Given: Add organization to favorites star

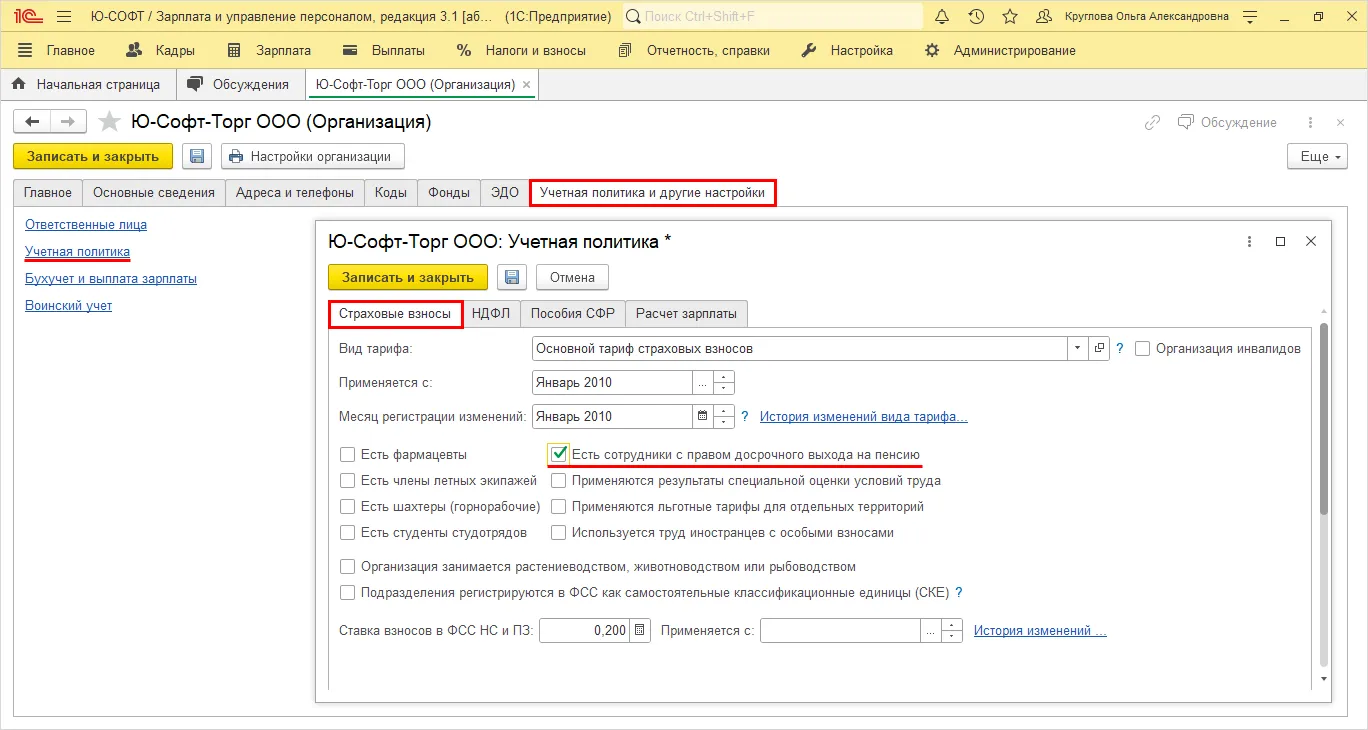Looking at the screenshot, I should coord(109,122).
